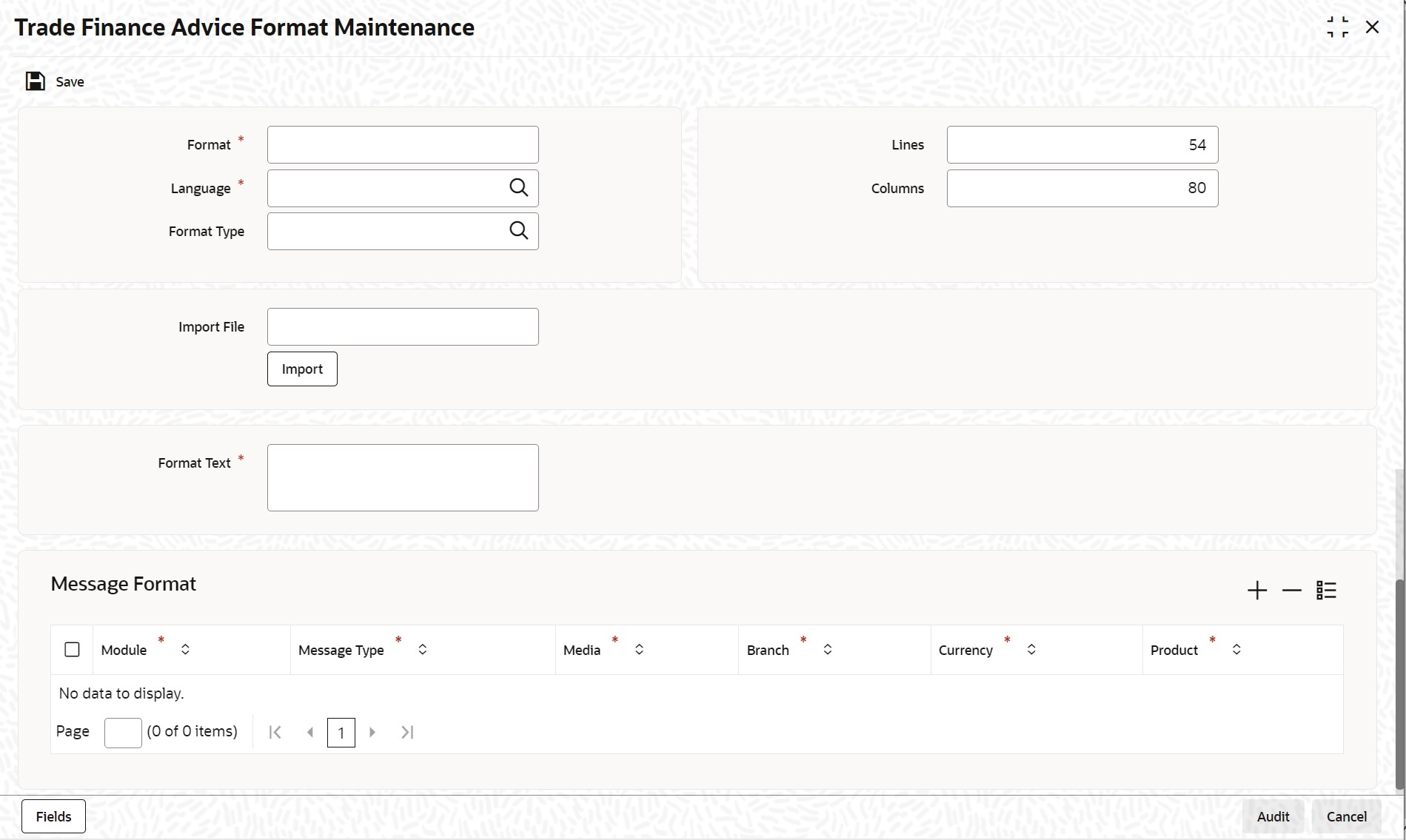
Task: Sort the Message Type column
Action: [422, 649]
